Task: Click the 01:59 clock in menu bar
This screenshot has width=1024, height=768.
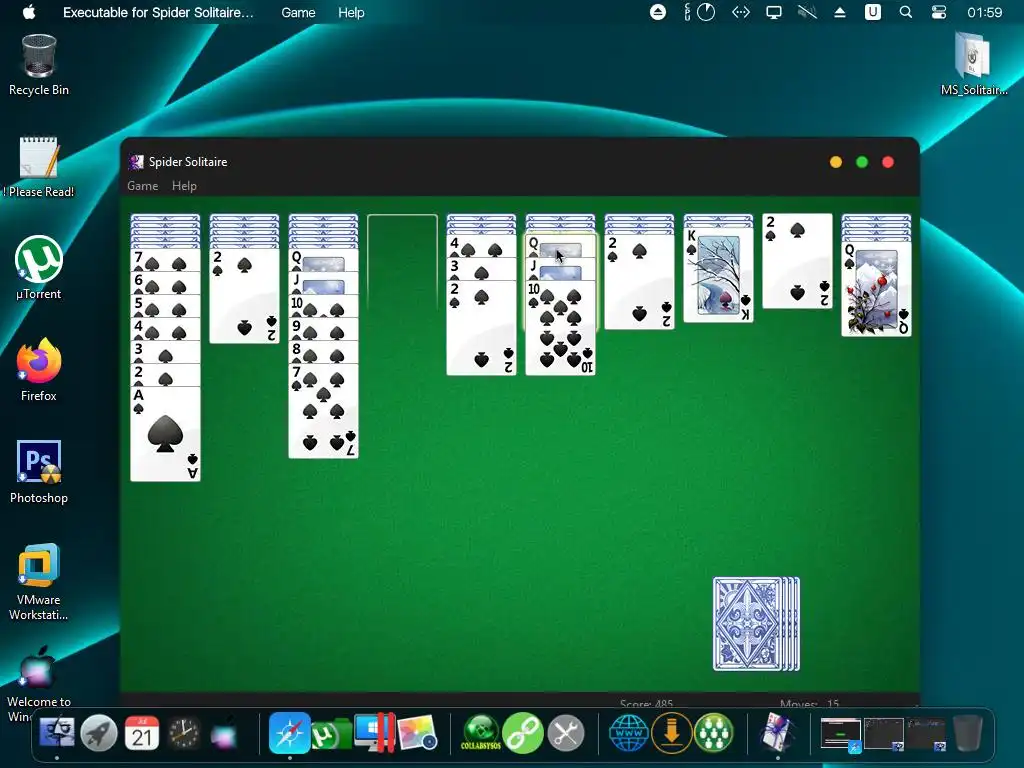Action: click(x=984, y=12)
